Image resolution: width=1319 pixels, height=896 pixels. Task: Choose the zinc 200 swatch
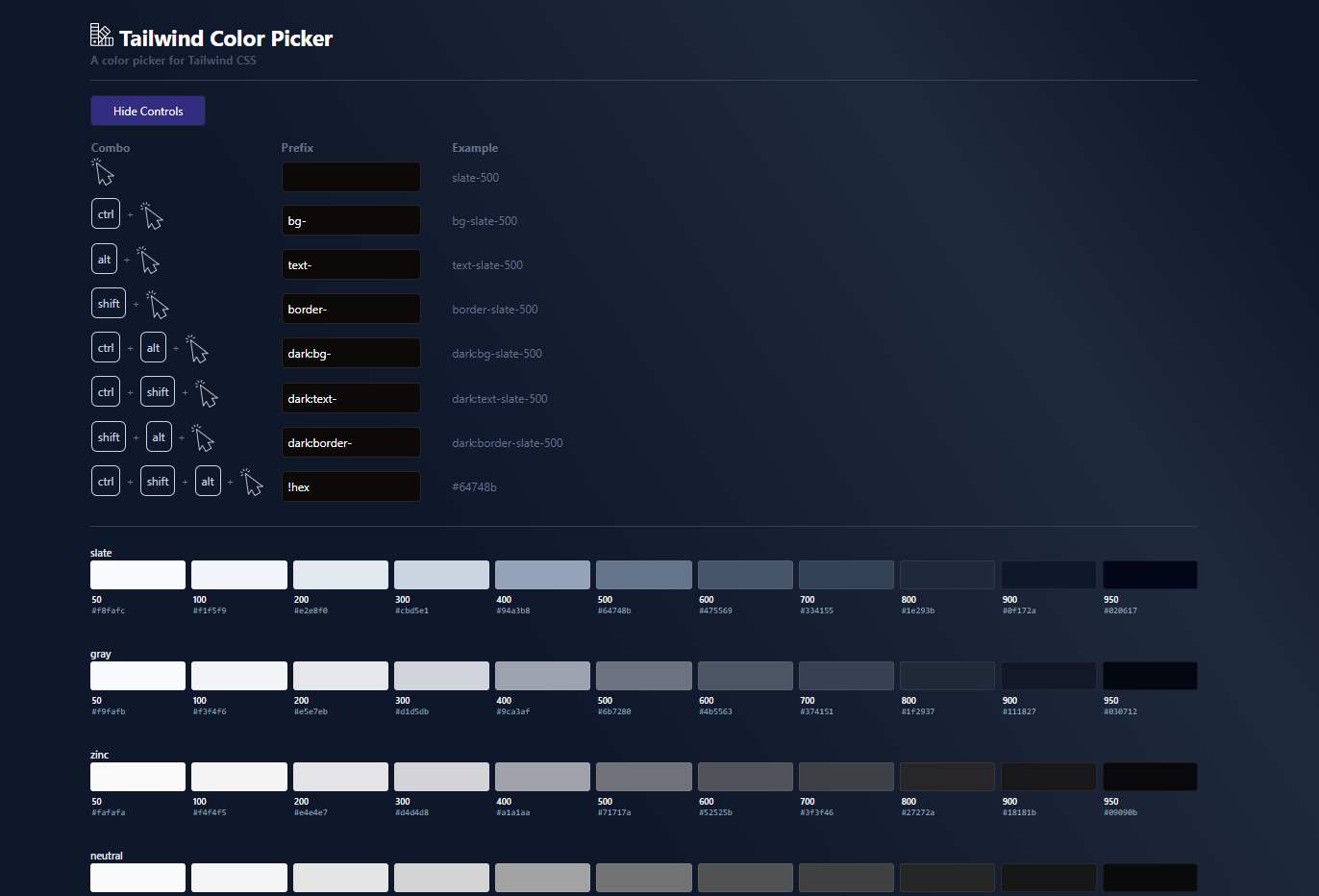pyautogui.click(x=340, y=777)
